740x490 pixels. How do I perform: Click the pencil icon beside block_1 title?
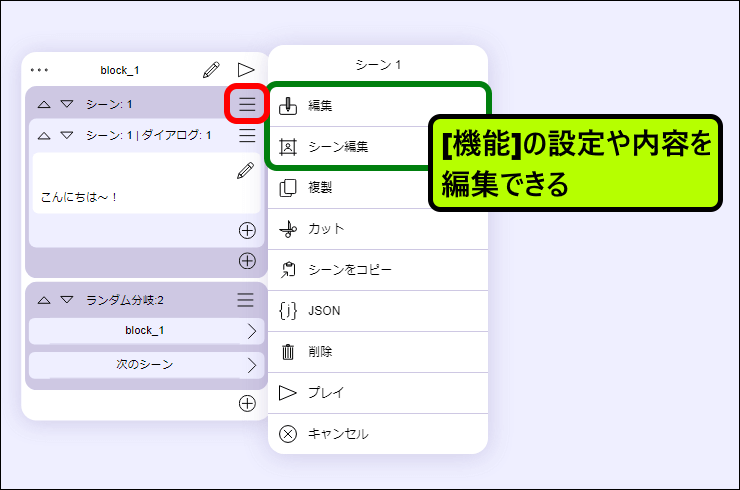[x=211, y=70]
